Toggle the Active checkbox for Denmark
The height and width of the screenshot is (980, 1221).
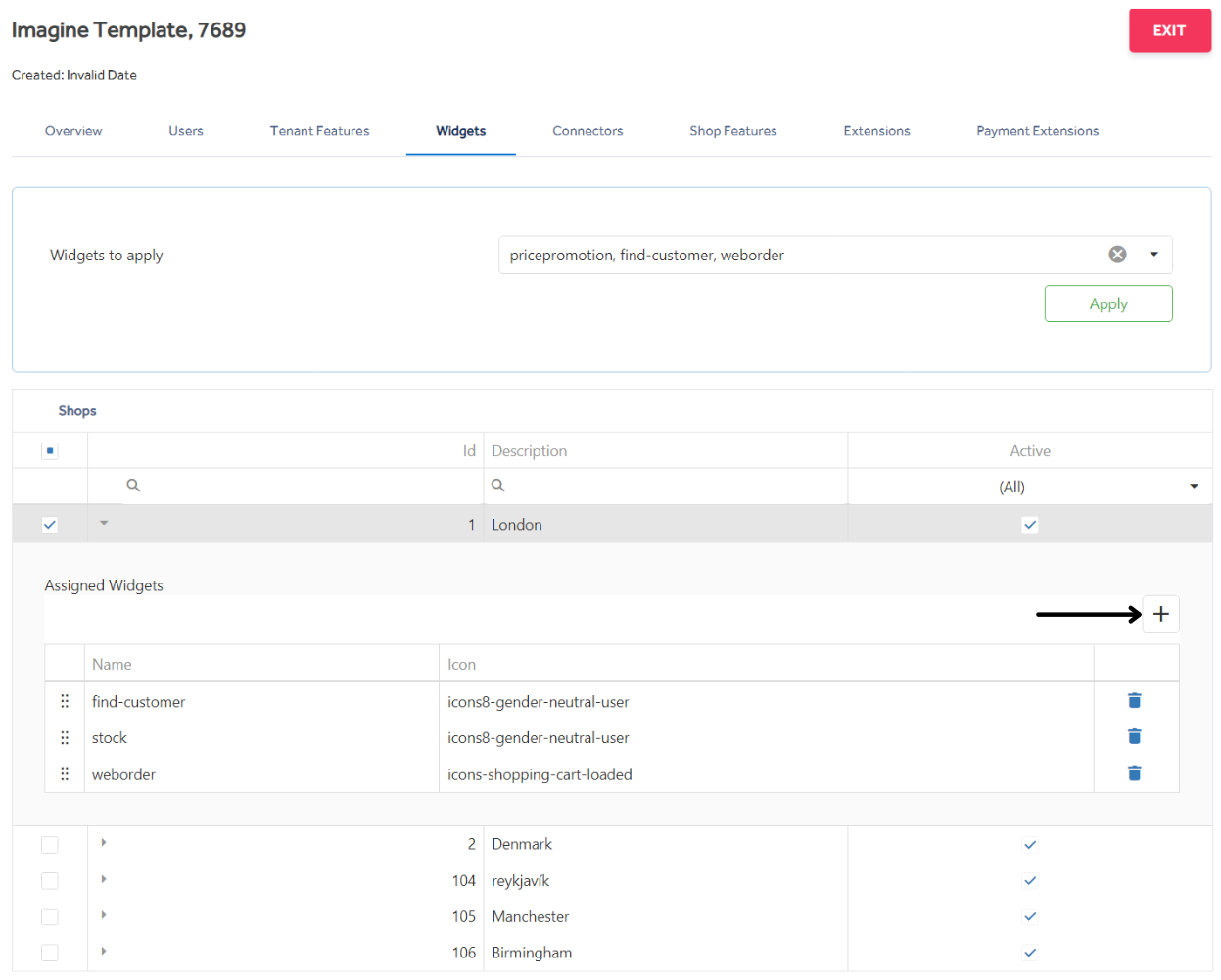coord(1030,844)
